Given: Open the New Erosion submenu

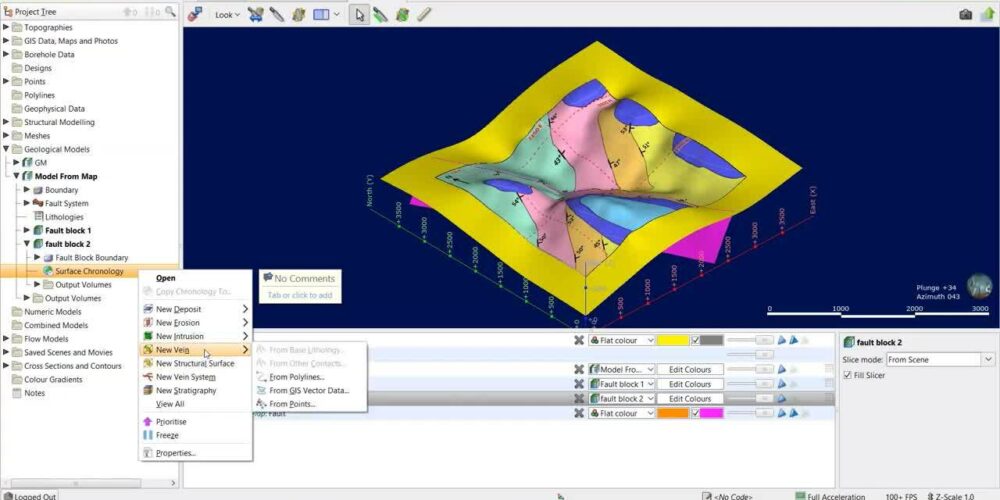Looking at the screenshot, I should [195, 323].
